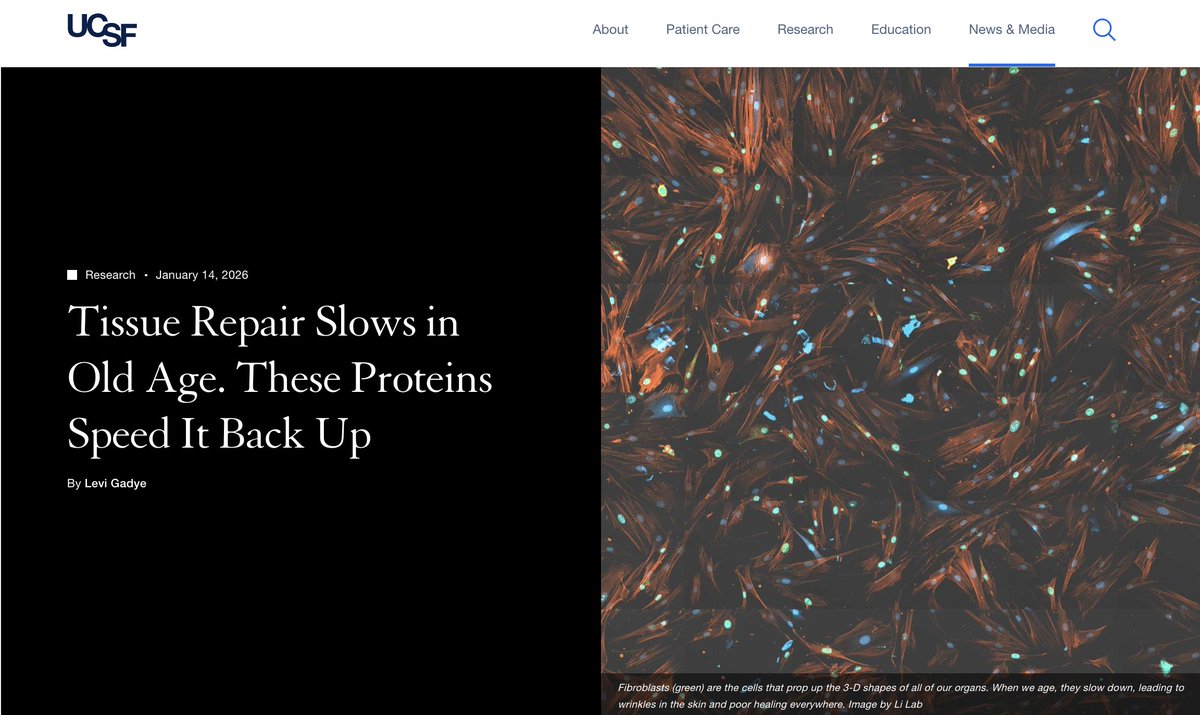Click the fibroblasts image caption text
The height and width of the screenshot is (715, 1200).
click(x=900, y=696)
